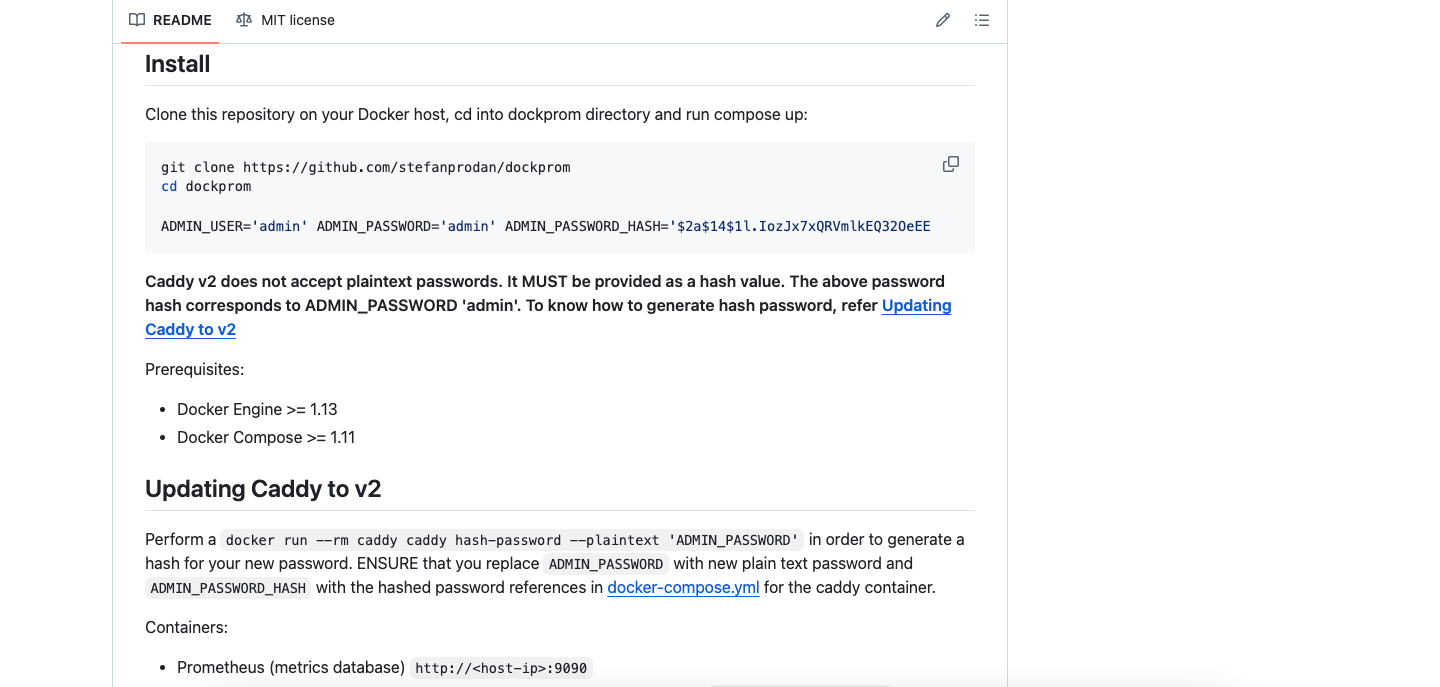Screen dimensions: 1440x687
Task: Click the "Install" section heading
Action: pyautogui.click(x=178, y=64)
